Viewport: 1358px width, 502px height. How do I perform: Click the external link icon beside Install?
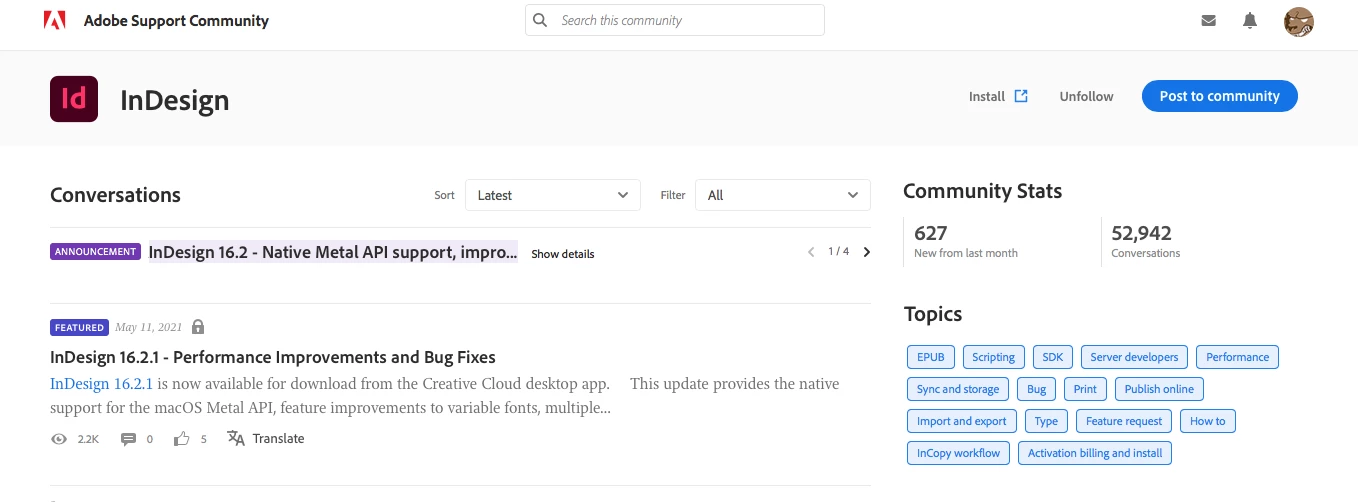click(1021, 96)
